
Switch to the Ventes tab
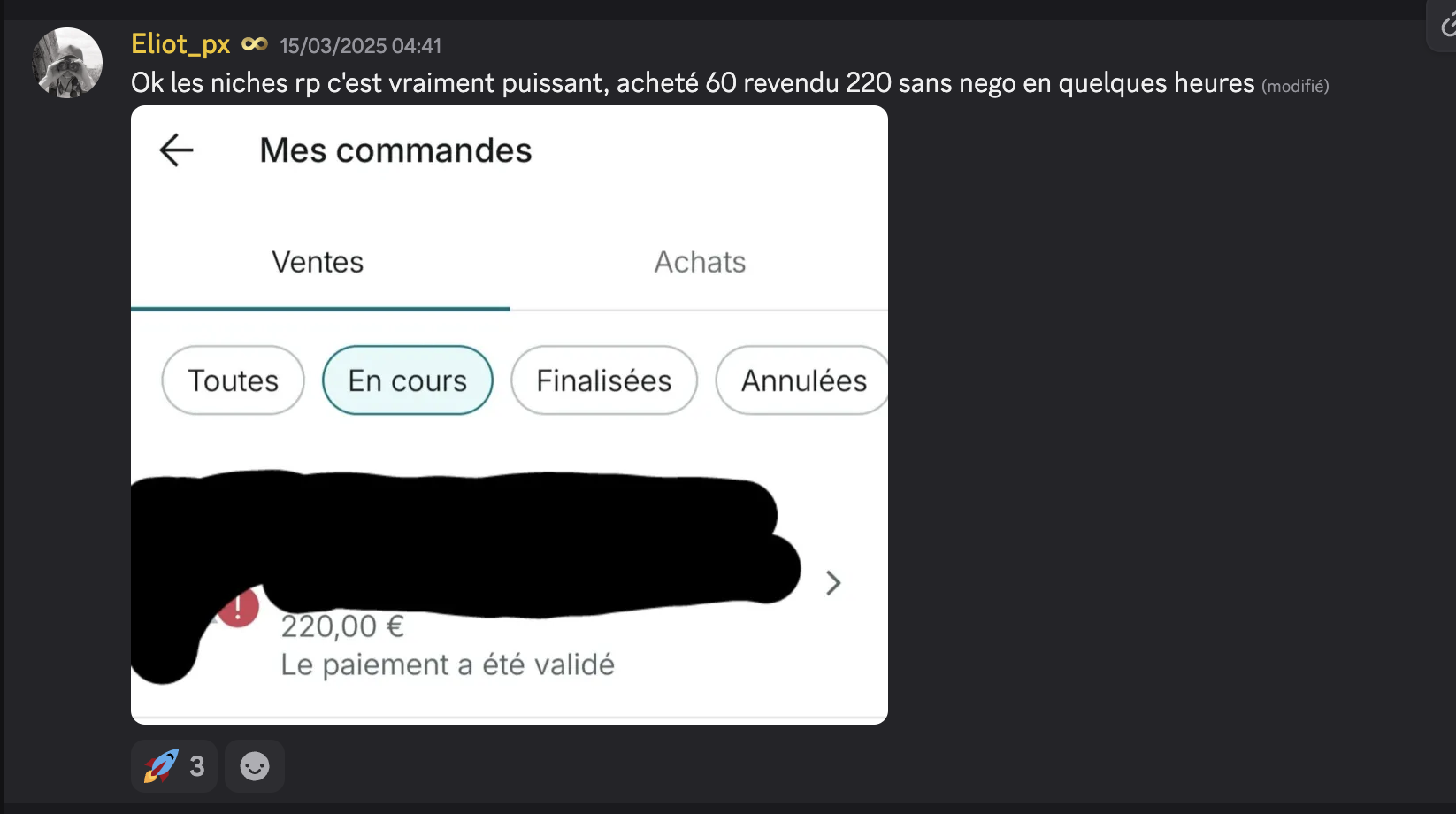click(318, 262)
